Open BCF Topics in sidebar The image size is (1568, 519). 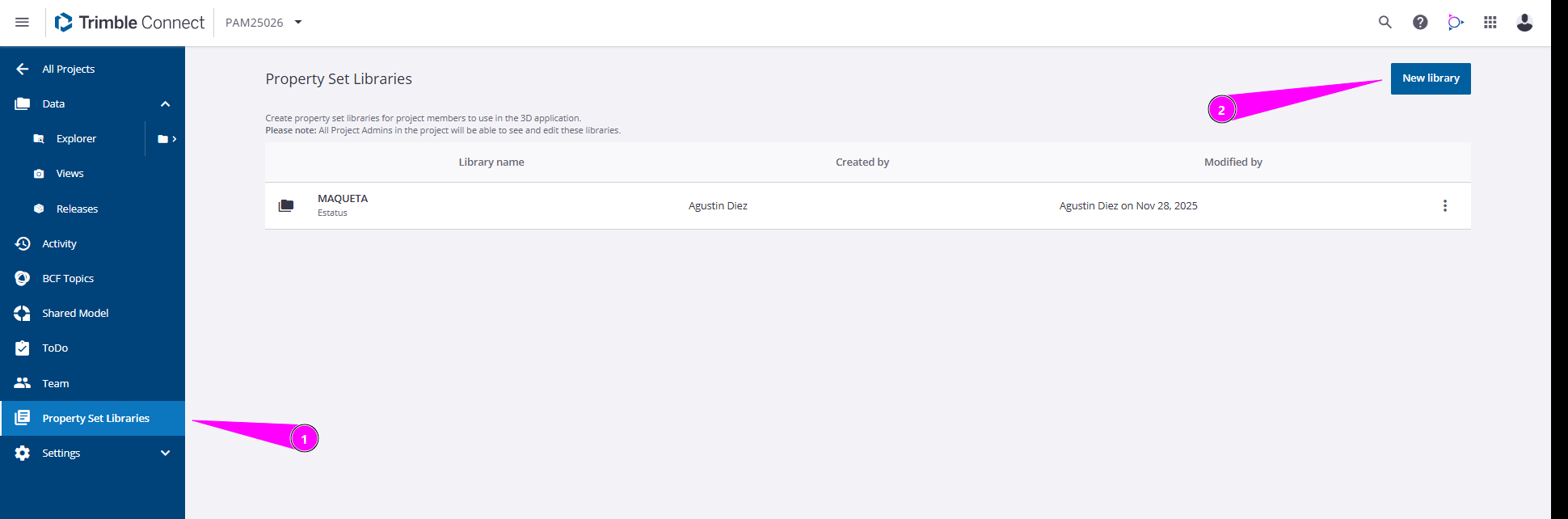point(68,279)
